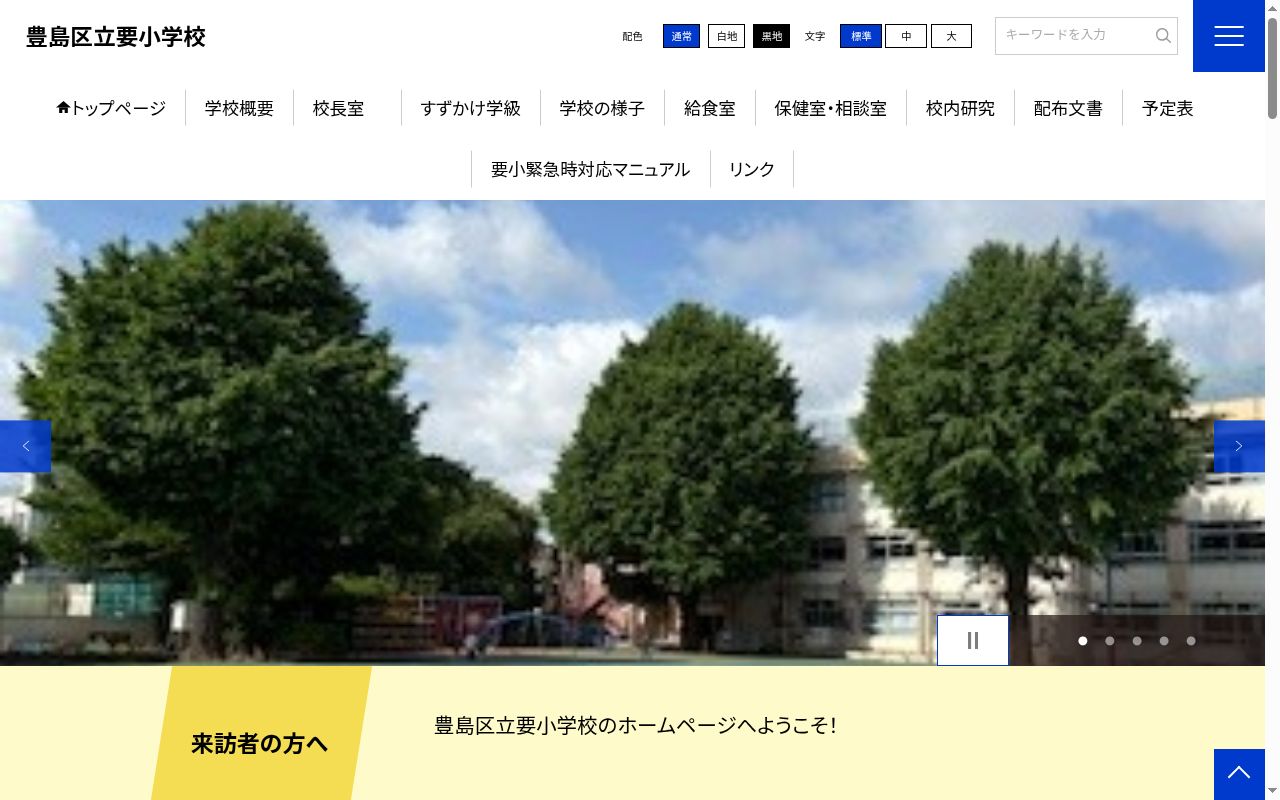Pause the image slideshow
The image size is (1280, 800).
click(972, 640)
